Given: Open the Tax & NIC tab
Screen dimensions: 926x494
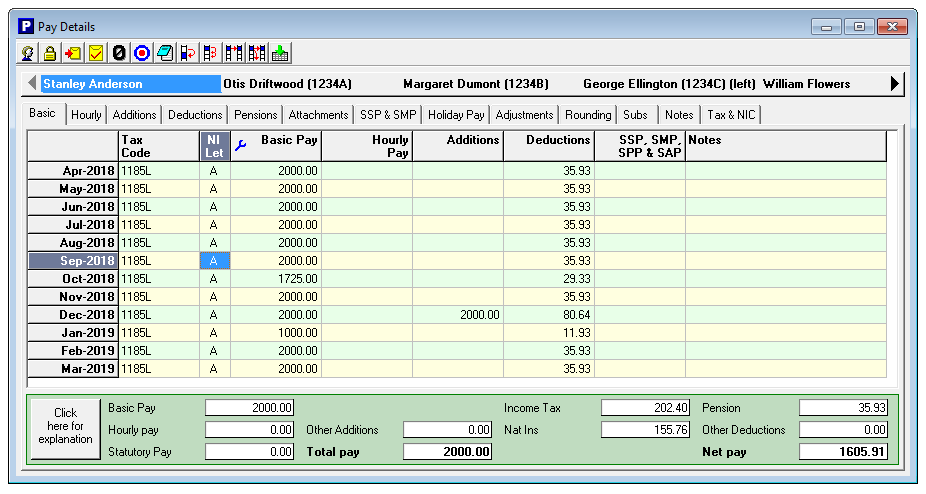Looking at the screenshot, I should (x=731, y=115).
